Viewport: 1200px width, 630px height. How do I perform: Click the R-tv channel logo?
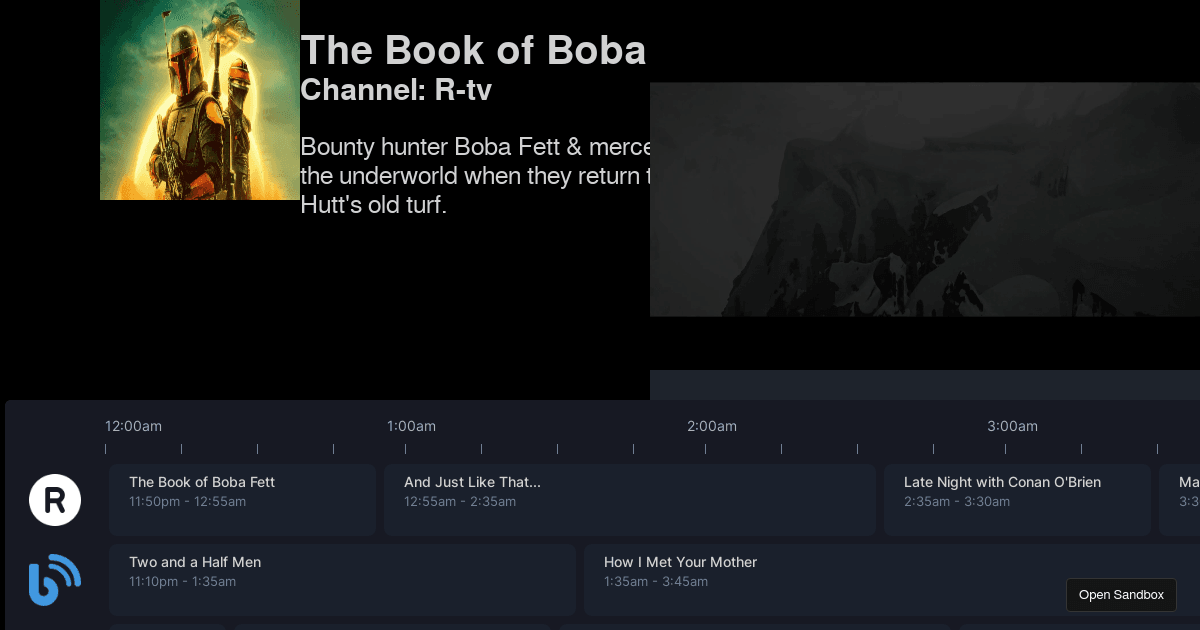click(x=55, y=500)
